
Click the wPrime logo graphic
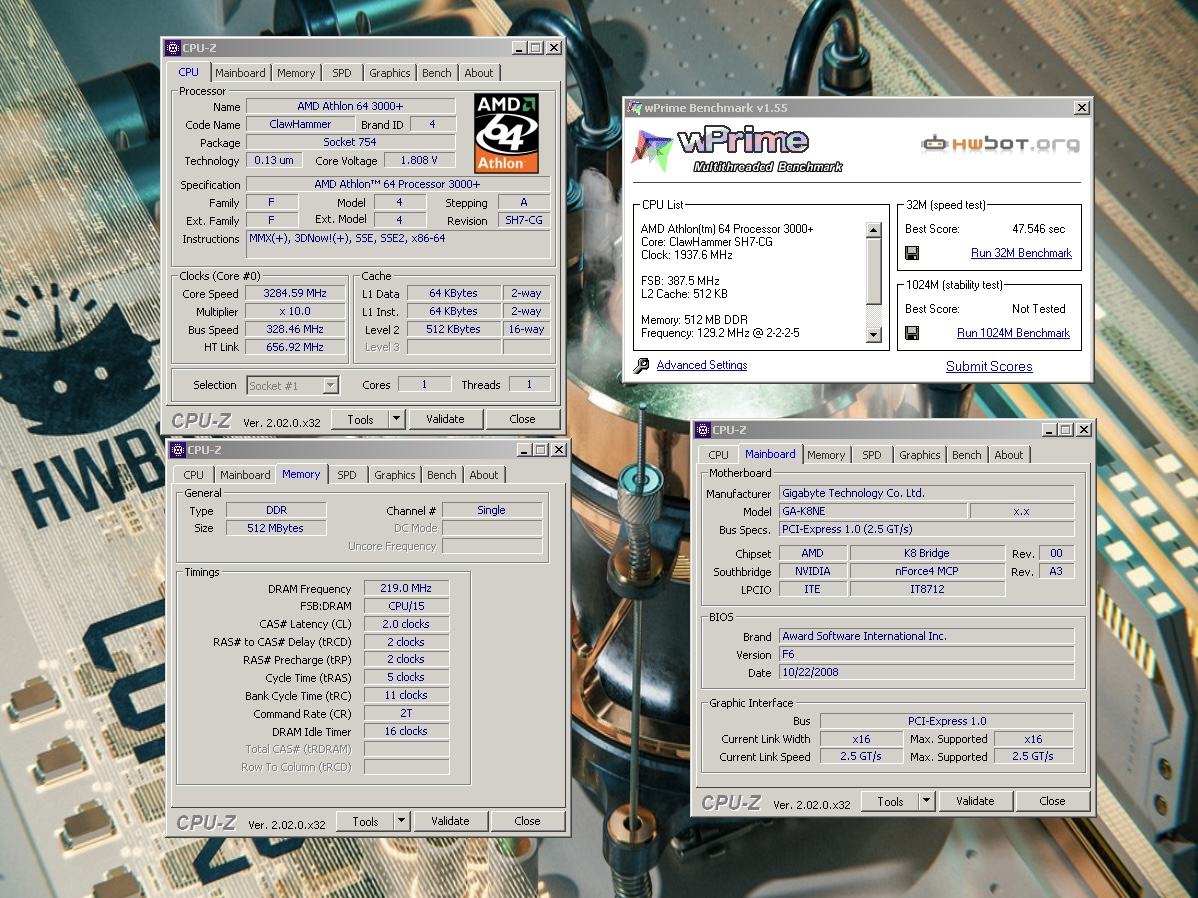(737, 151)
